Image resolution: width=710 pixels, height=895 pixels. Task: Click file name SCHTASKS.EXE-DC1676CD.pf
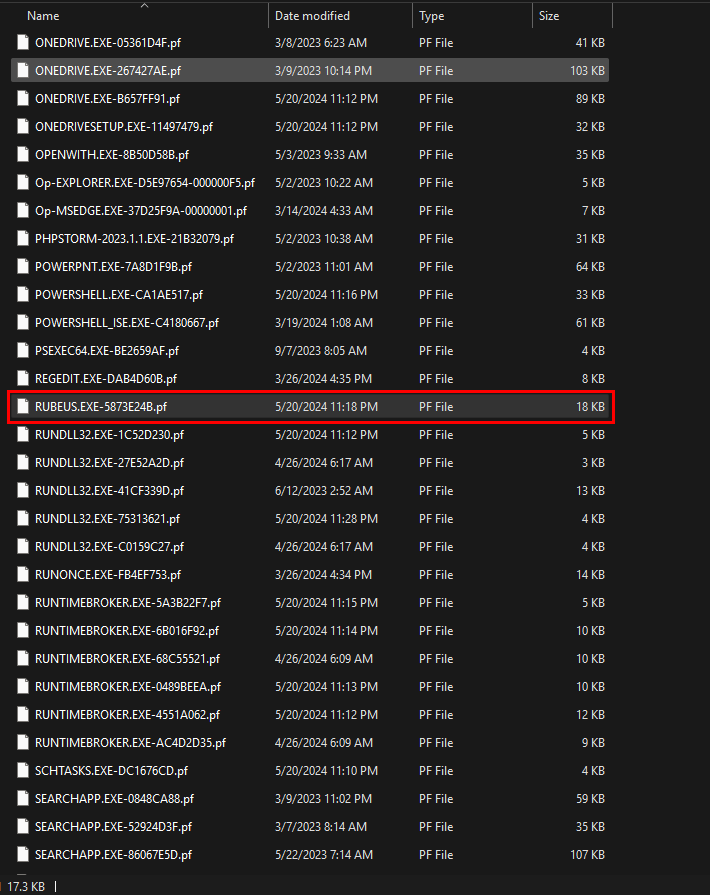click(x=111, y=770)
